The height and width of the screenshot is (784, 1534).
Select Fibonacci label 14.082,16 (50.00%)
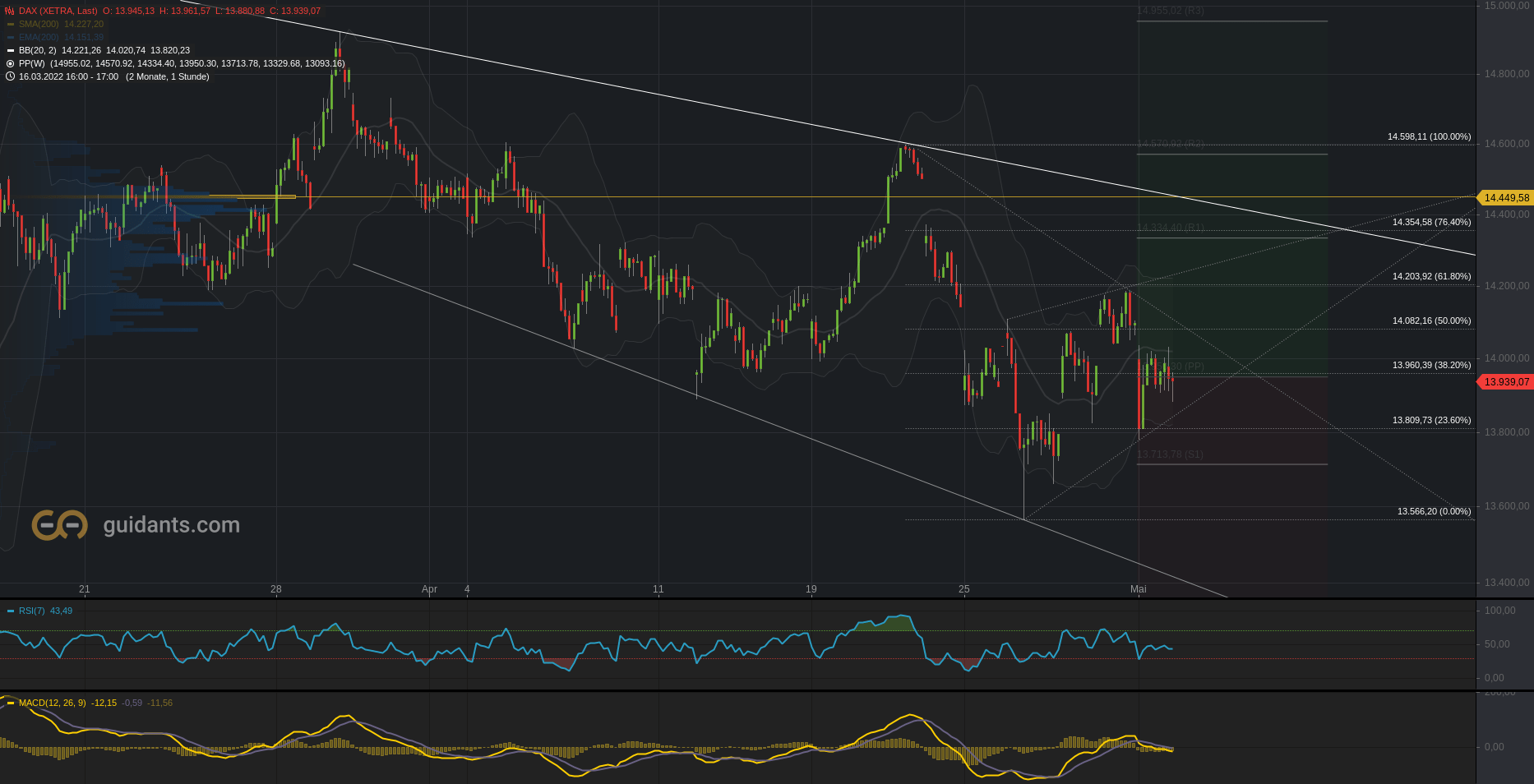point(1432,321)
